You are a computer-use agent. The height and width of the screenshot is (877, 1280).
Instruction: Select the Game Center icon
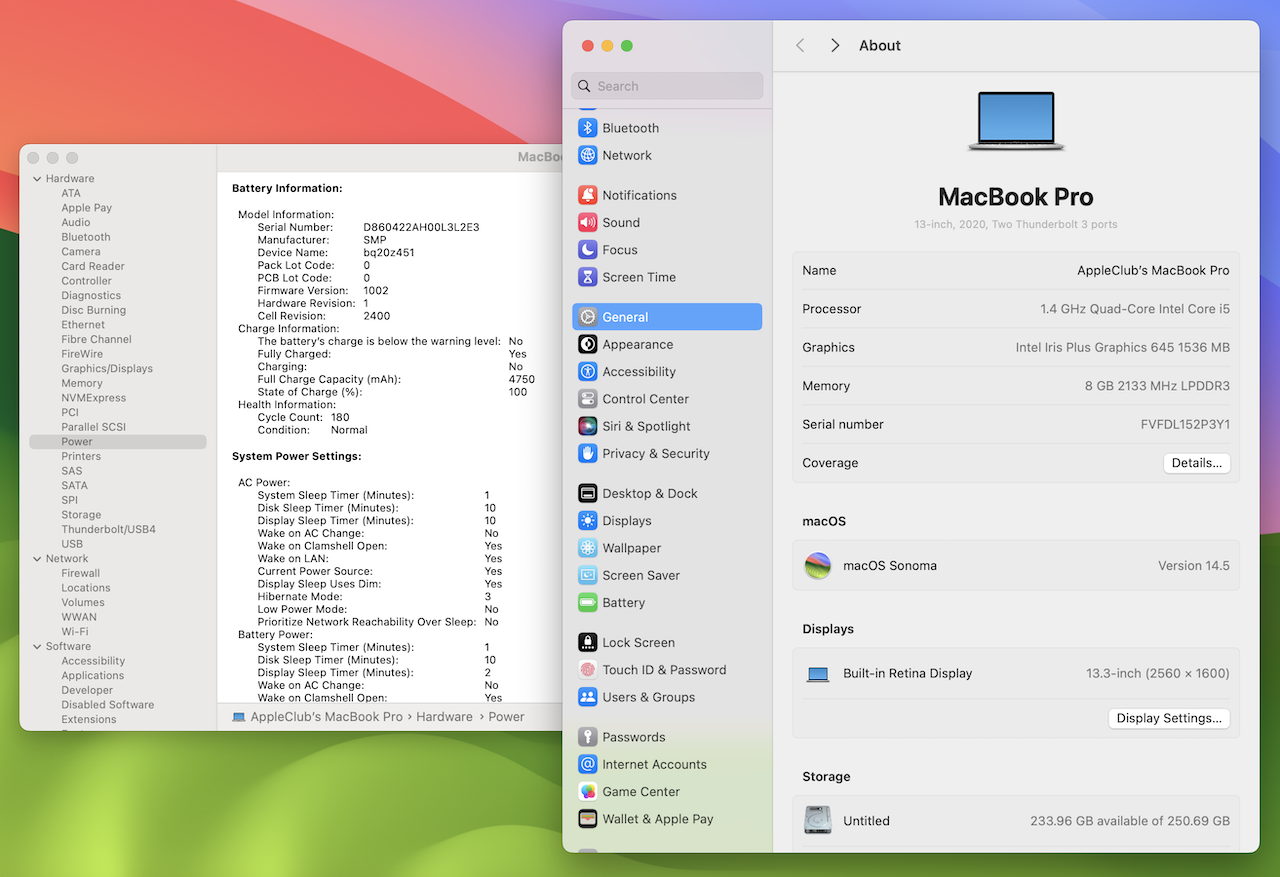coord(588,791)
